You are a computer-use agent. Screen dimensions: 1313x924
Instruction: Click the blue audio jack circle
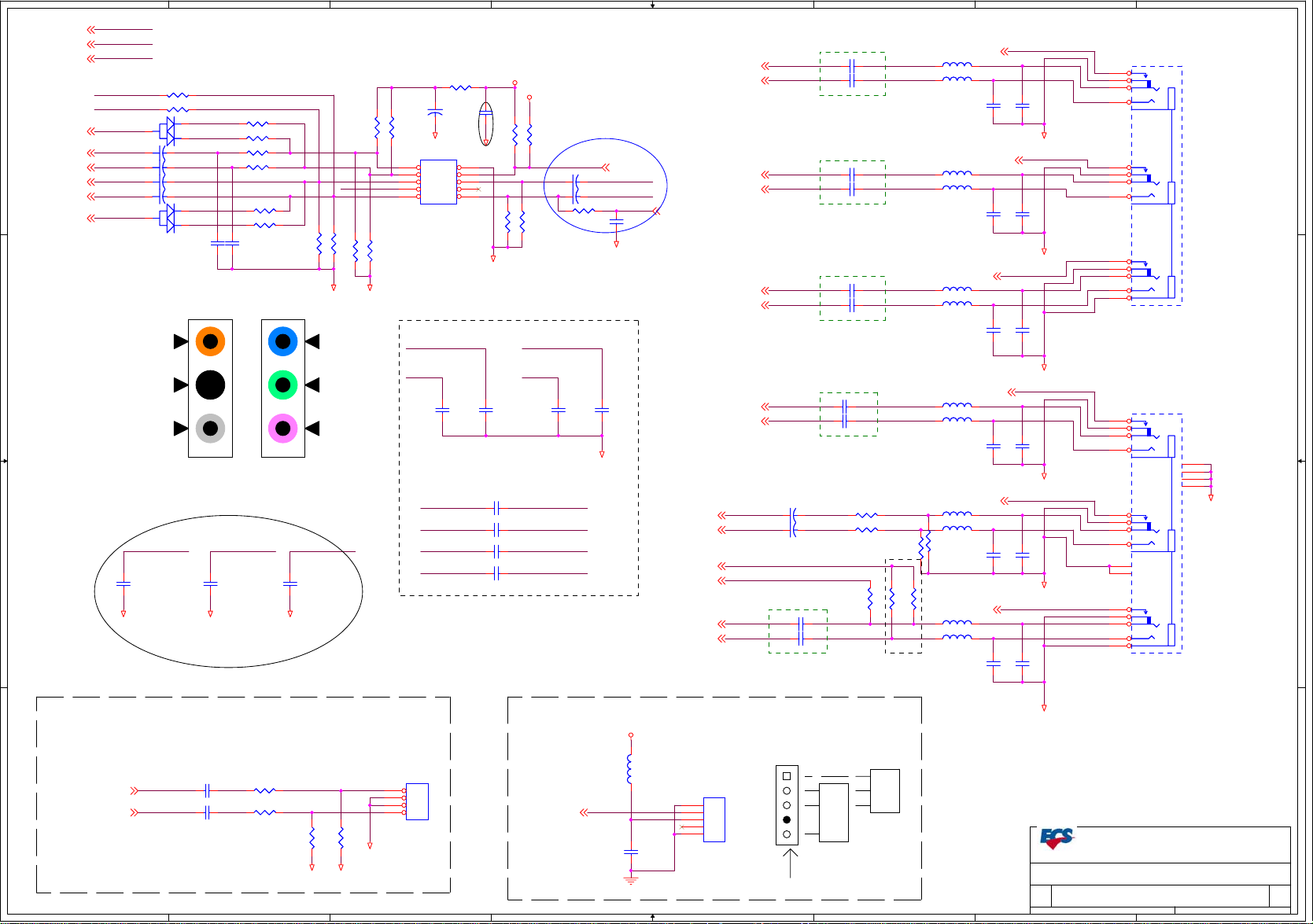(282, 341)
